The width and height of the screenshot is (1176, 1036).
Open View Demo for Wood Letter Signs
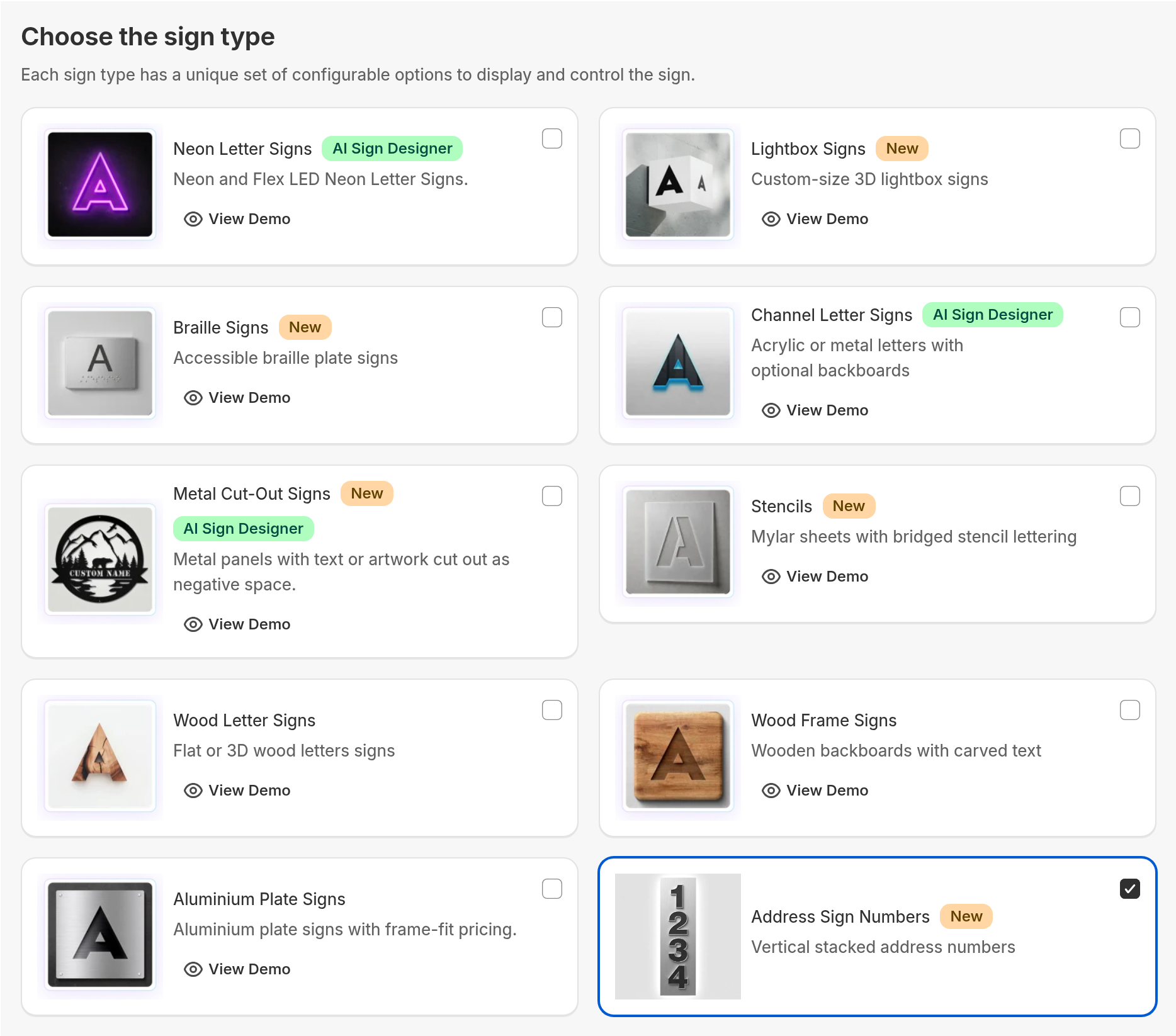(x=237, y=791)
